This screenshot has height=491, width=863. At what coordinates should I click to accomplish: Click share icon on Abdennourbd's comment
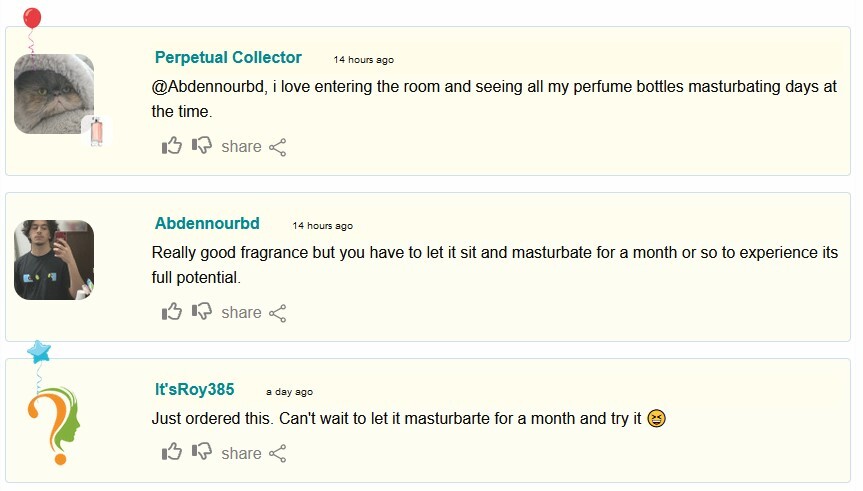(278, 313)
